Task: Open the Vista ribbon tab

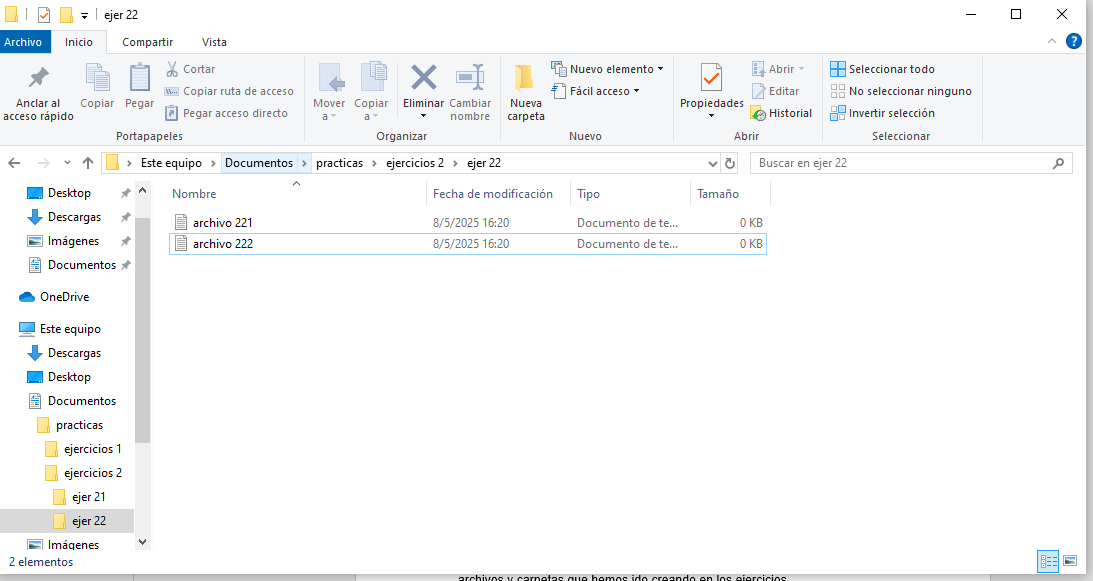Action: point(214,42)
